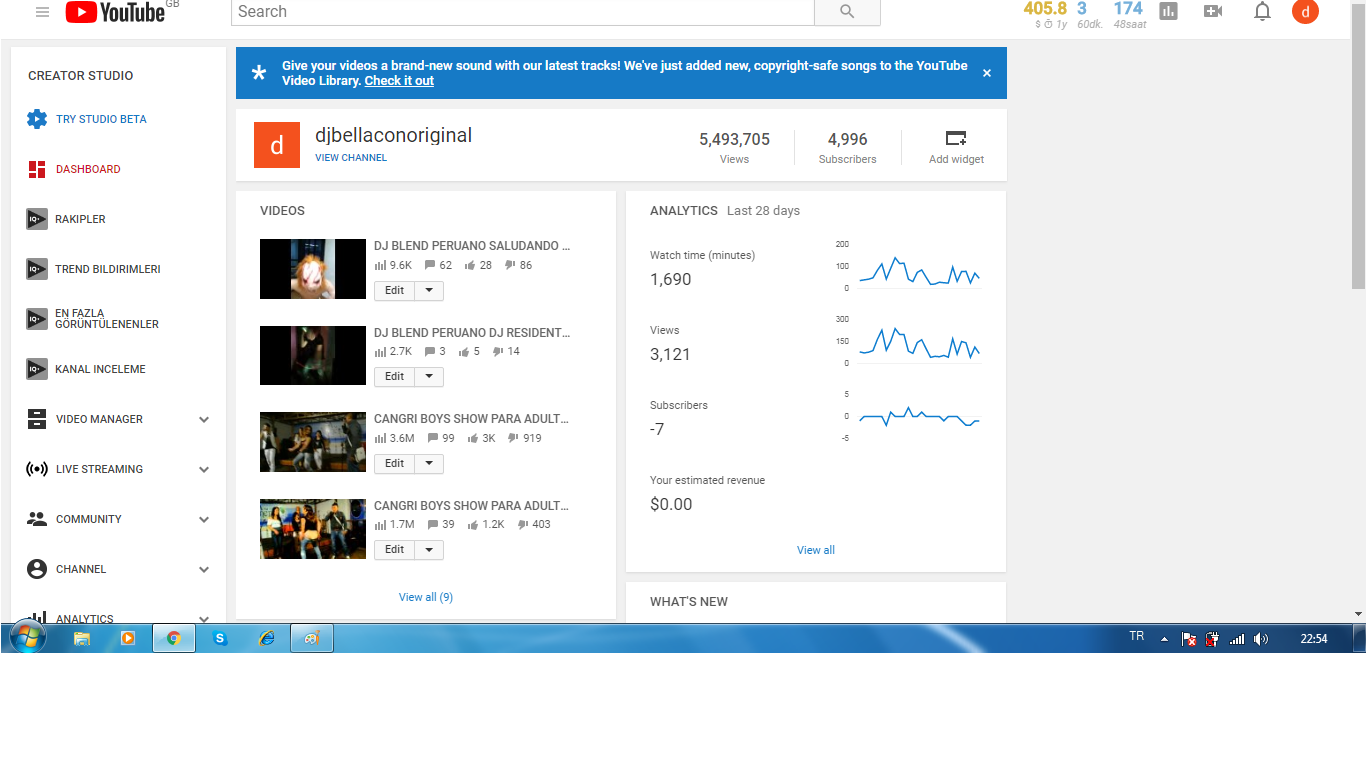Expand the Video Manager section
Image resolution: width=1366 pixels, height=768 pixels.
(204, 420)
